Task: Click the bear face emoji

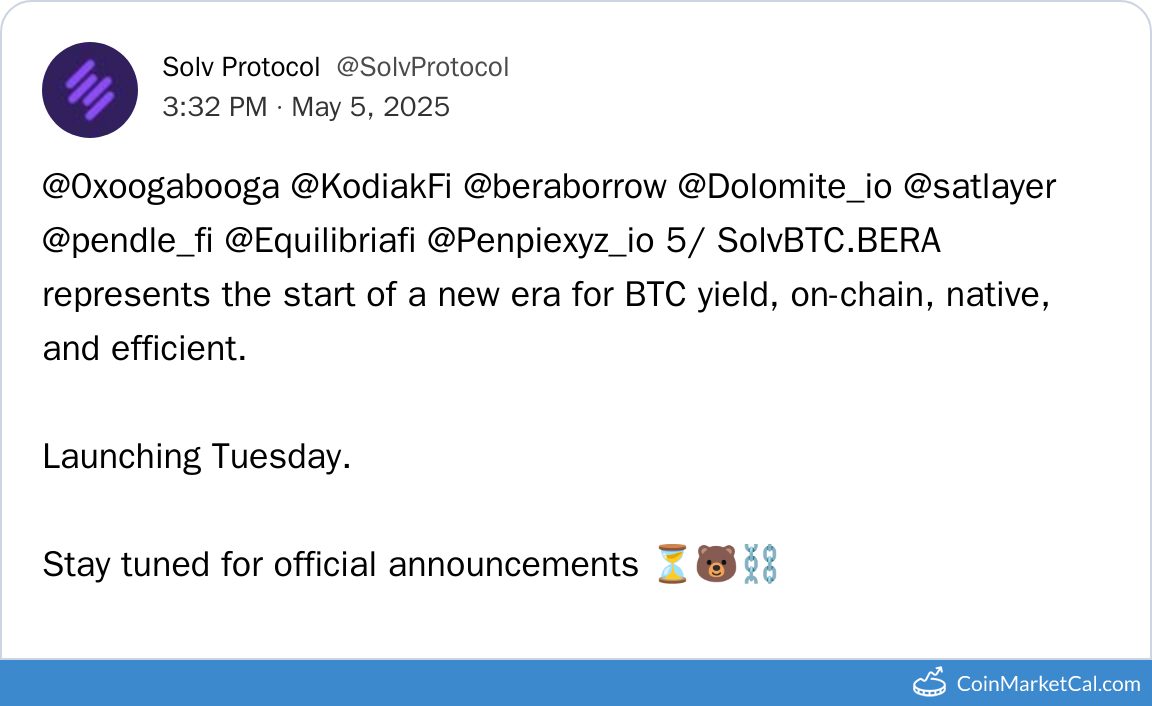Action: 715,564
